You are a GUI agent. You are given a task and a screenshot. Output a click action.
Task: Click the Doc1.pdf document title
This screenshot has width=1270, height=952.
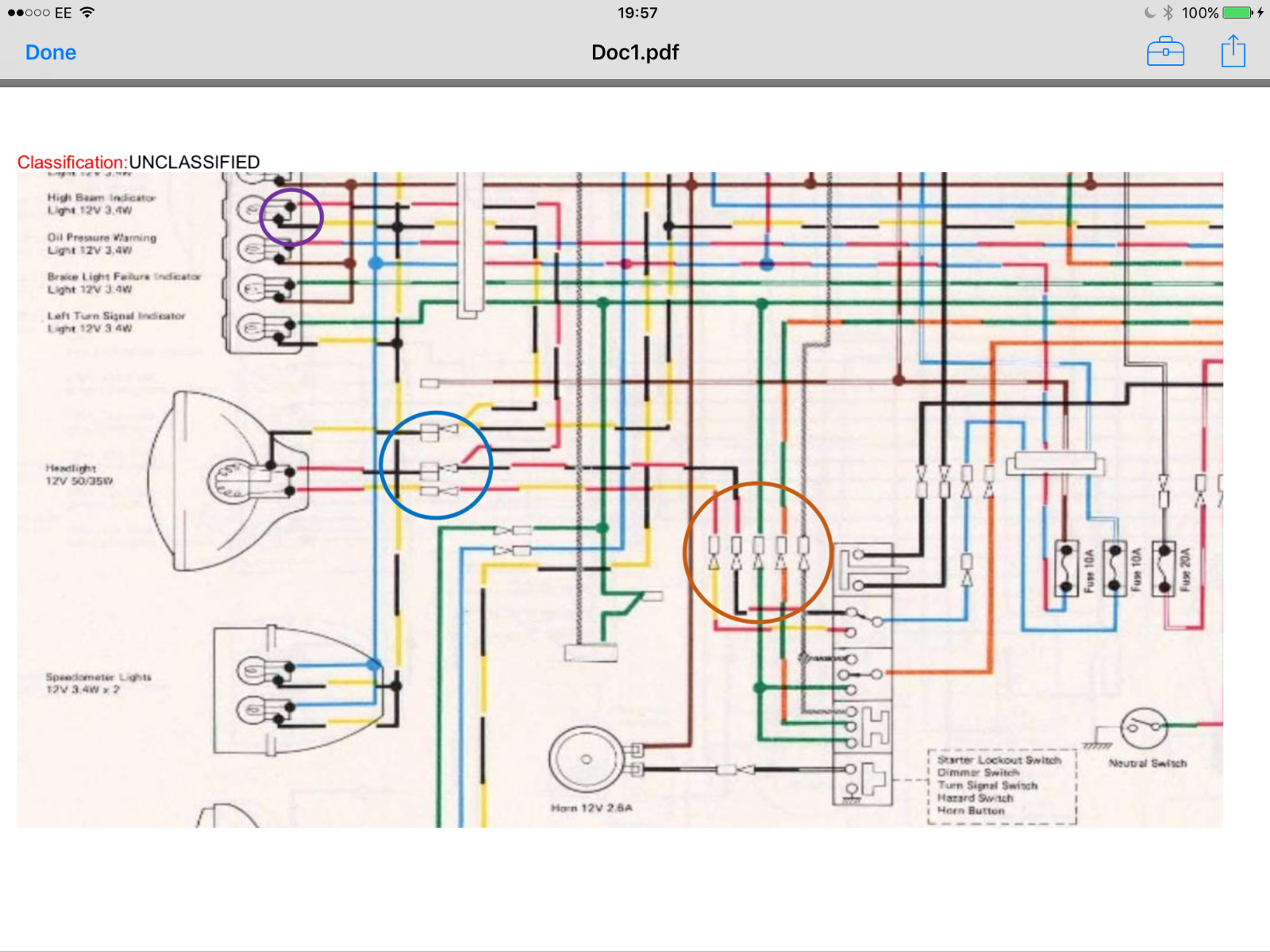(635, 52)
